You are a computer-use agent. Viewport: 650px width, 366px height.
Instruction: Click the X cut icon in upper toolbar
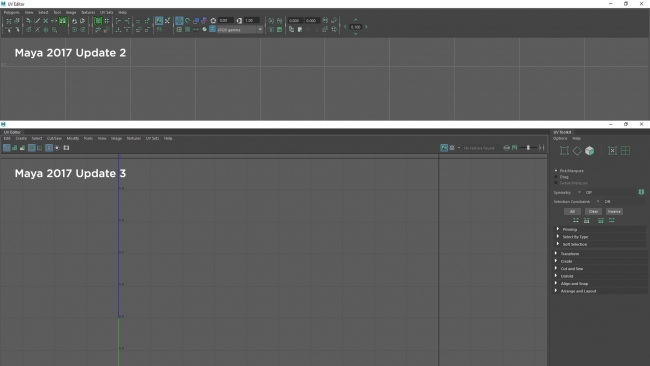click(46, 21)
